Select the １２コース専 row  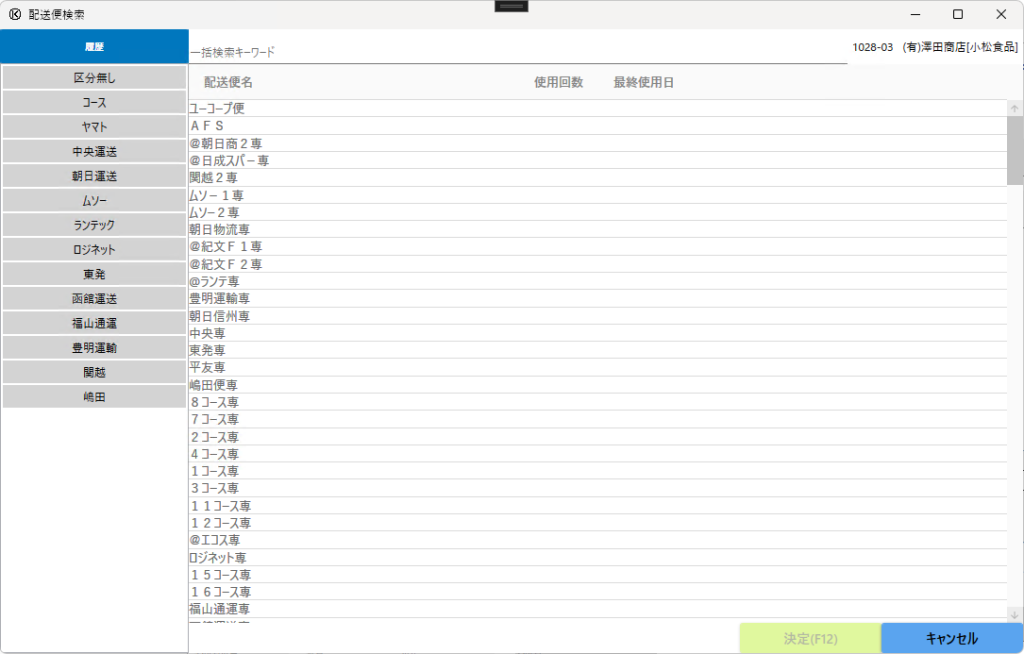pos(598,523)
